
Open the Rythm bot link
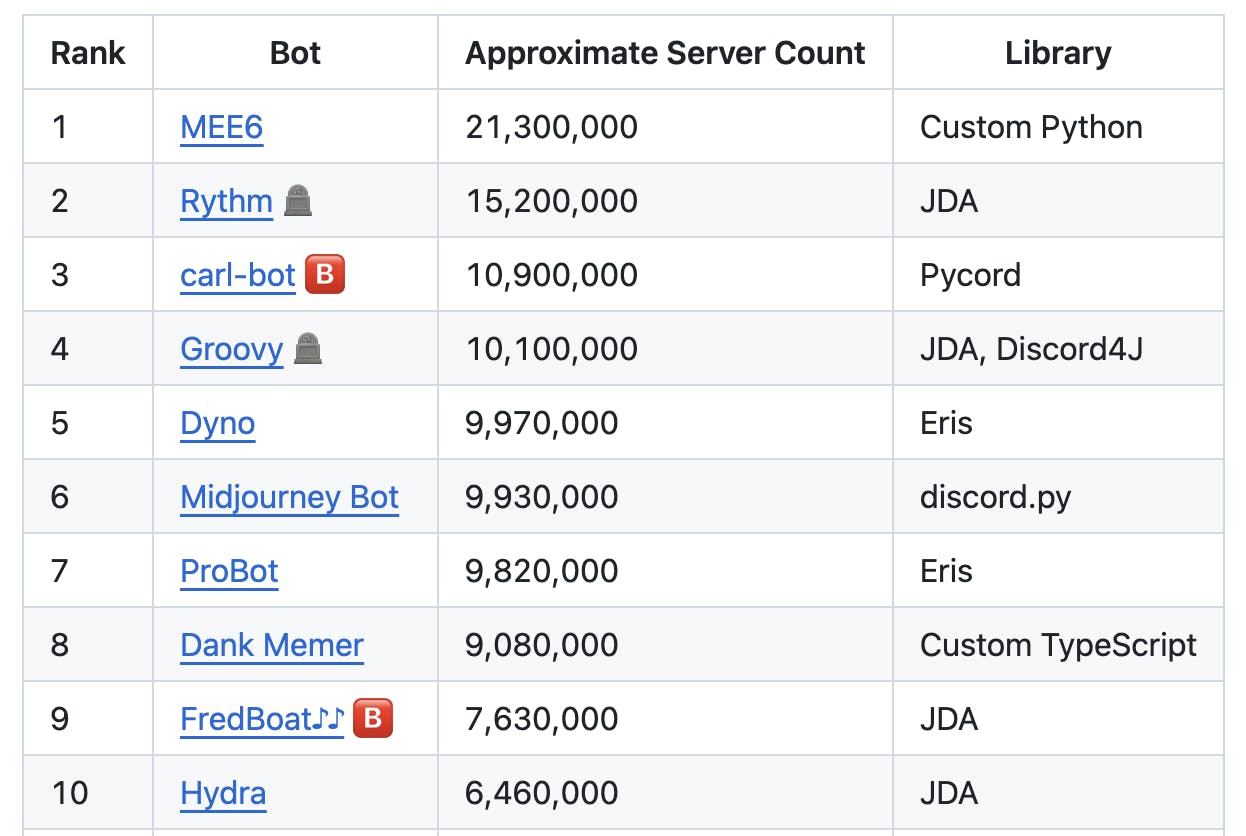click(226, 201)
